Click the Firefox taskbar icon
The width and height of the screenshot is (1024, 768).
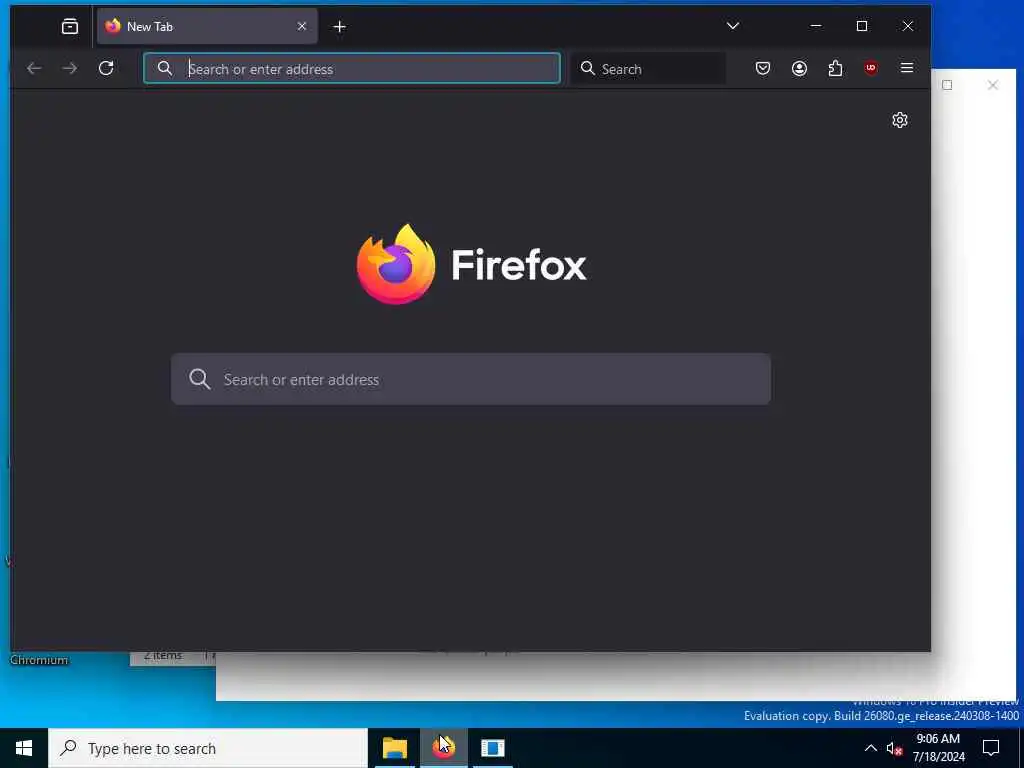click(x=443, y=748)
